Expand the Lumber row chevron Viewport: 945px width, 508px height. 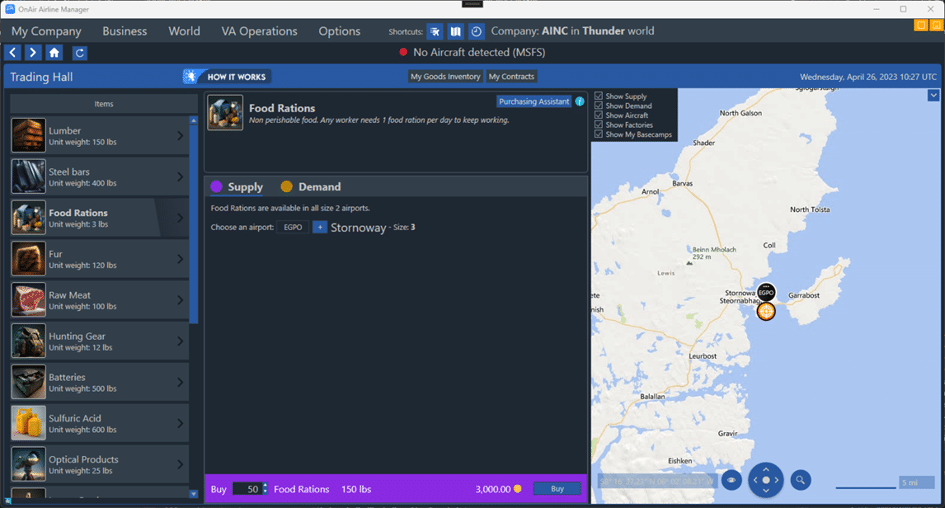180,136
